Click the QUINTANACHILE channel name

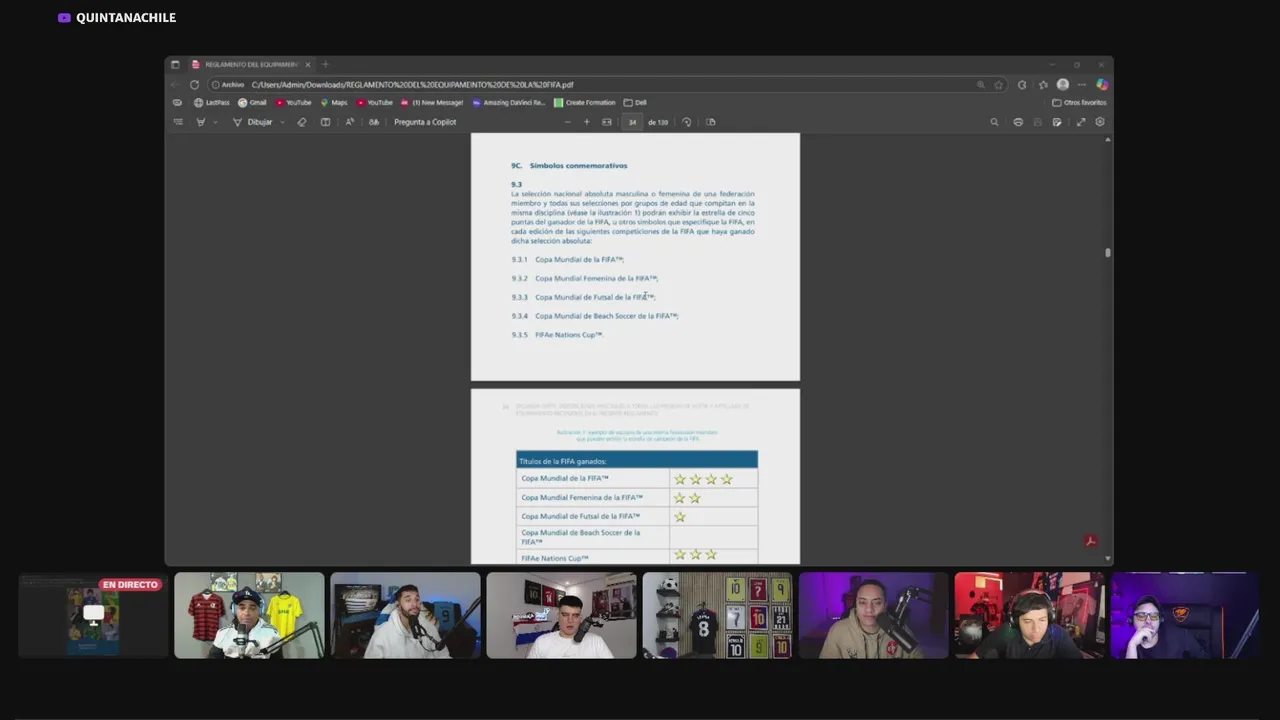point(126,17)
